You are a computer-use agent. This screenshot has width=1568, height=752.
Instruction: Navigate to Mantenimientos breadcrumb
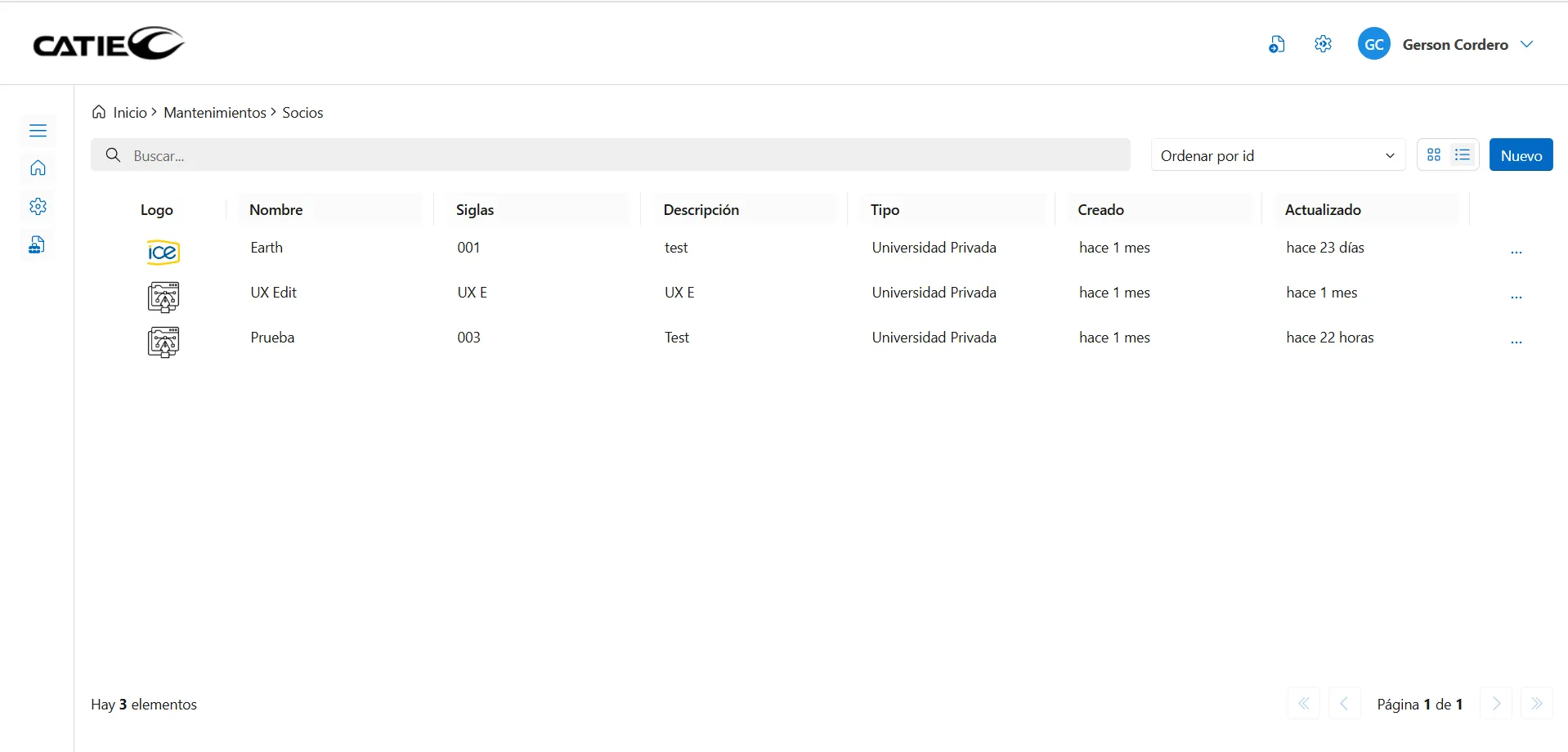pyautogui.click(x=214, y=113)
